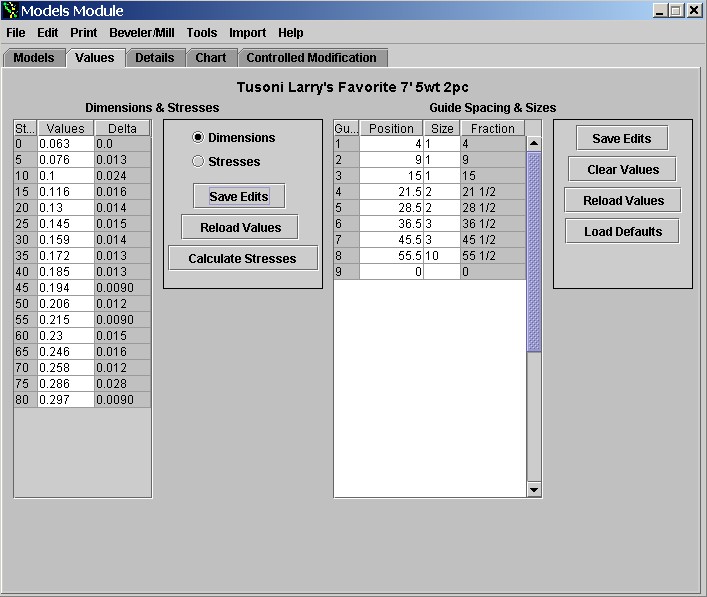Switch to the Models tab
Screen dimensions: 707x597
34,58
